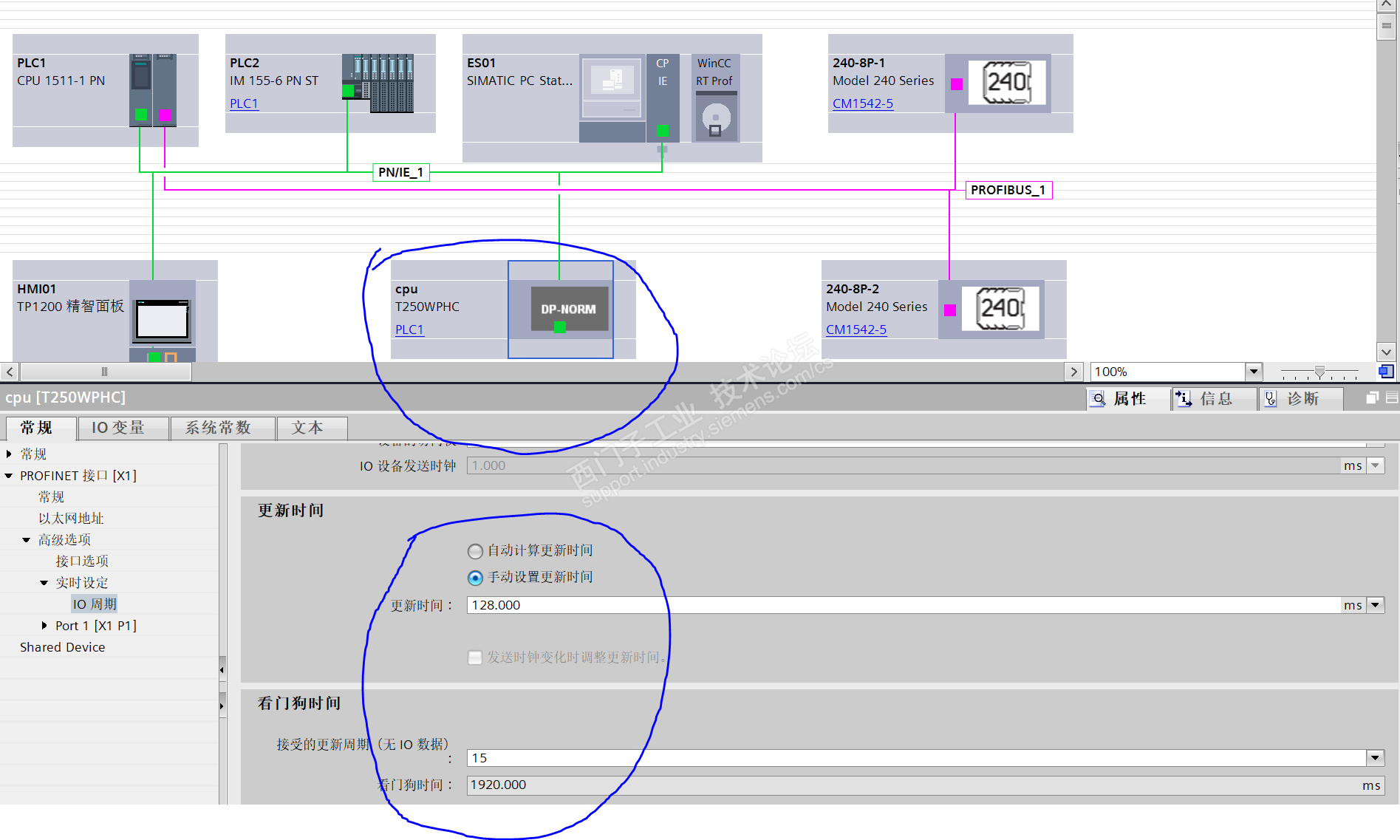Select 常规 under PROFINET 接口
The height and width of the screenshot is (840, 1400).
(51, 497)
